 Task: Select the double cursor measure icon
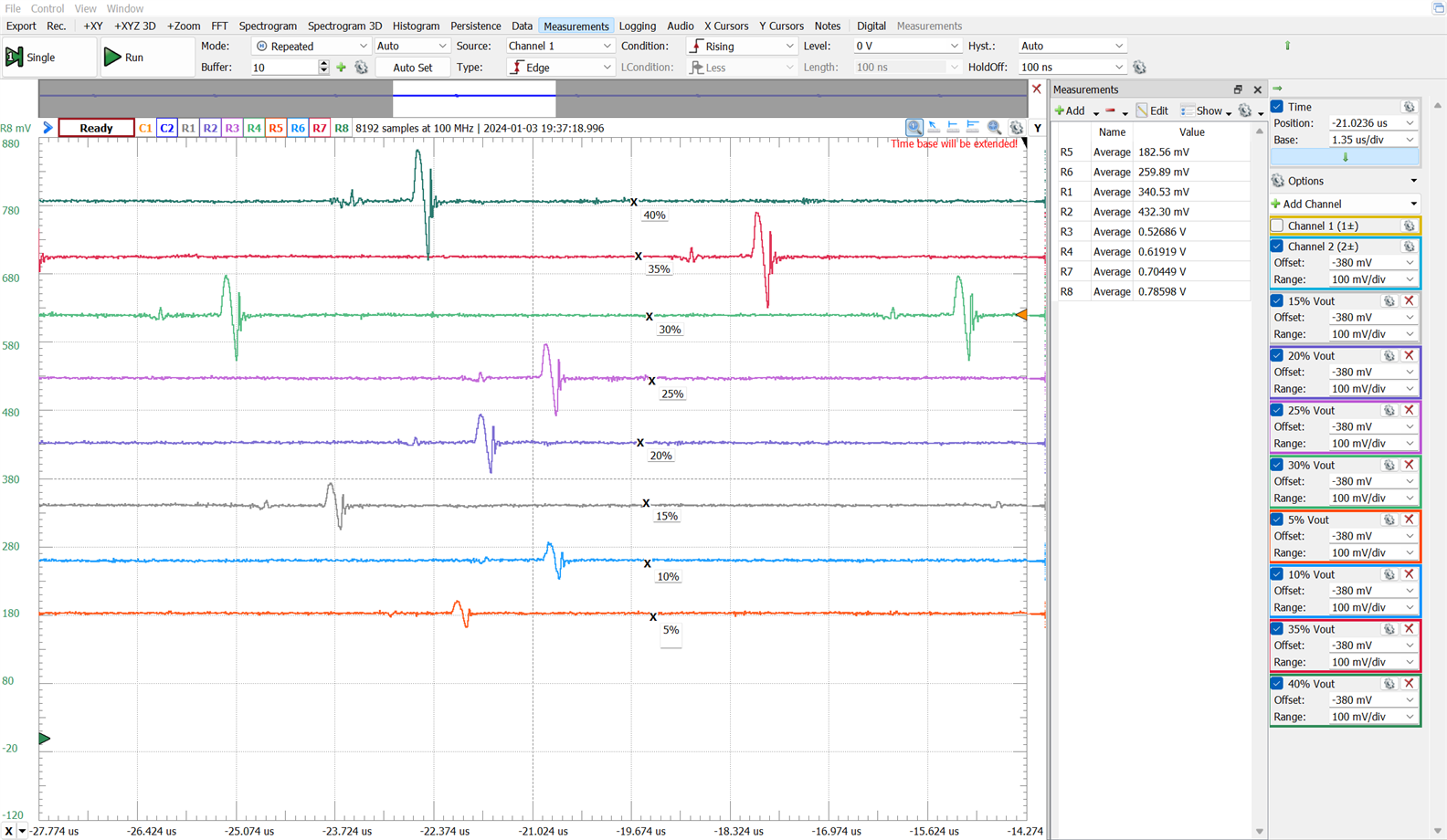pos(973,128)
